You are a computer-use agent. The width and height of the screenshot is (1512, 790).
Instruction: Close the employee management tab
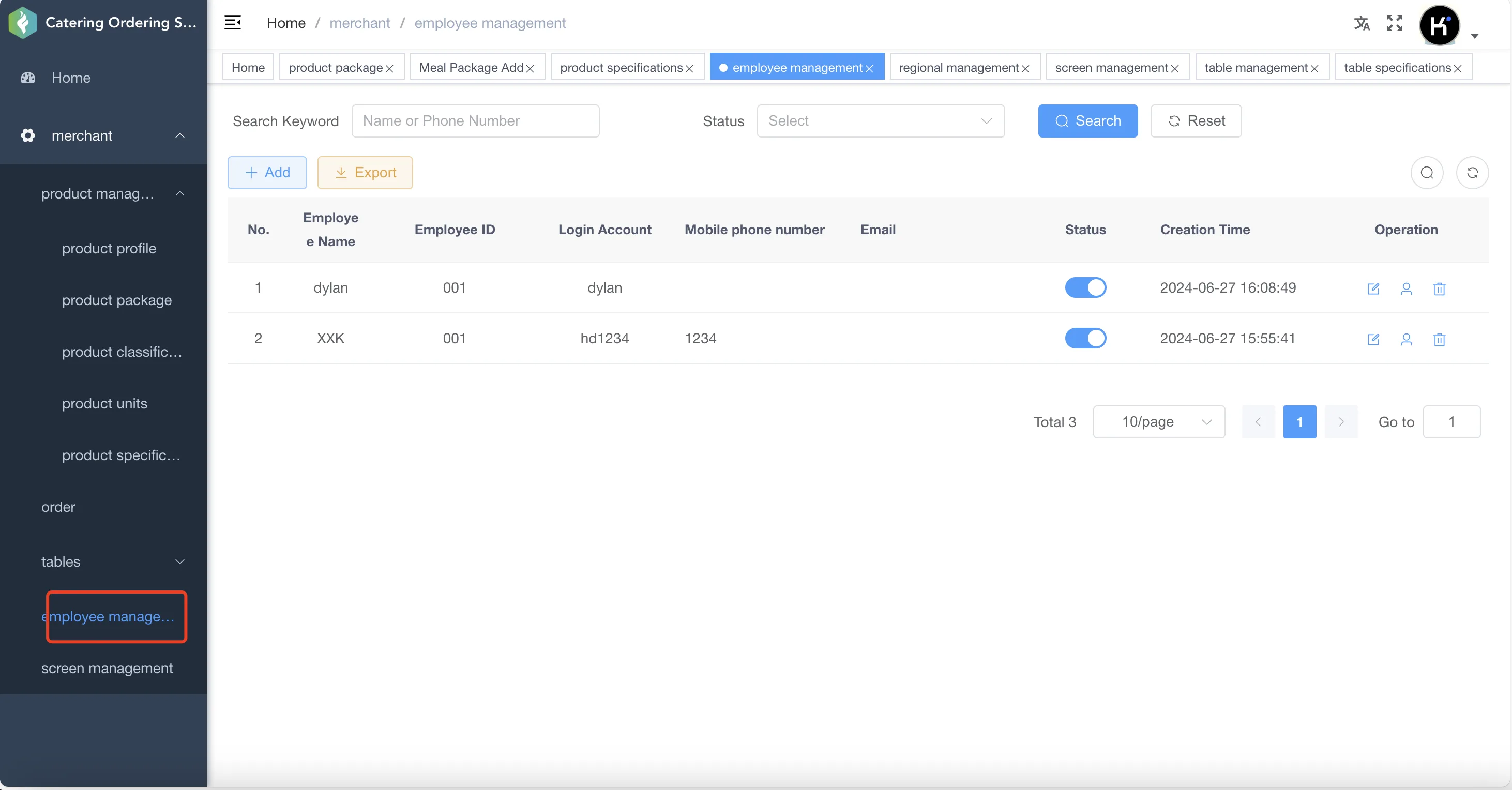pyautogui.click(x=869, y=69)
